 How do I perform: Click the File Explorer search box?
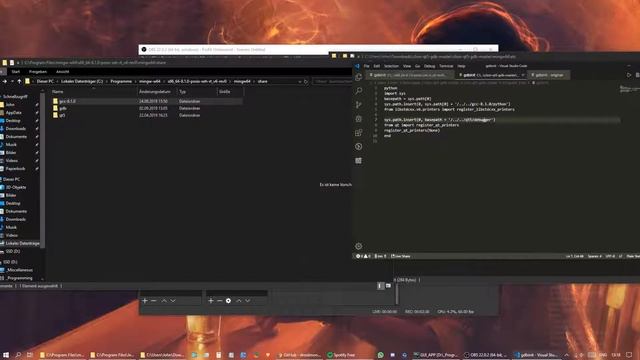tap(333, 82)
